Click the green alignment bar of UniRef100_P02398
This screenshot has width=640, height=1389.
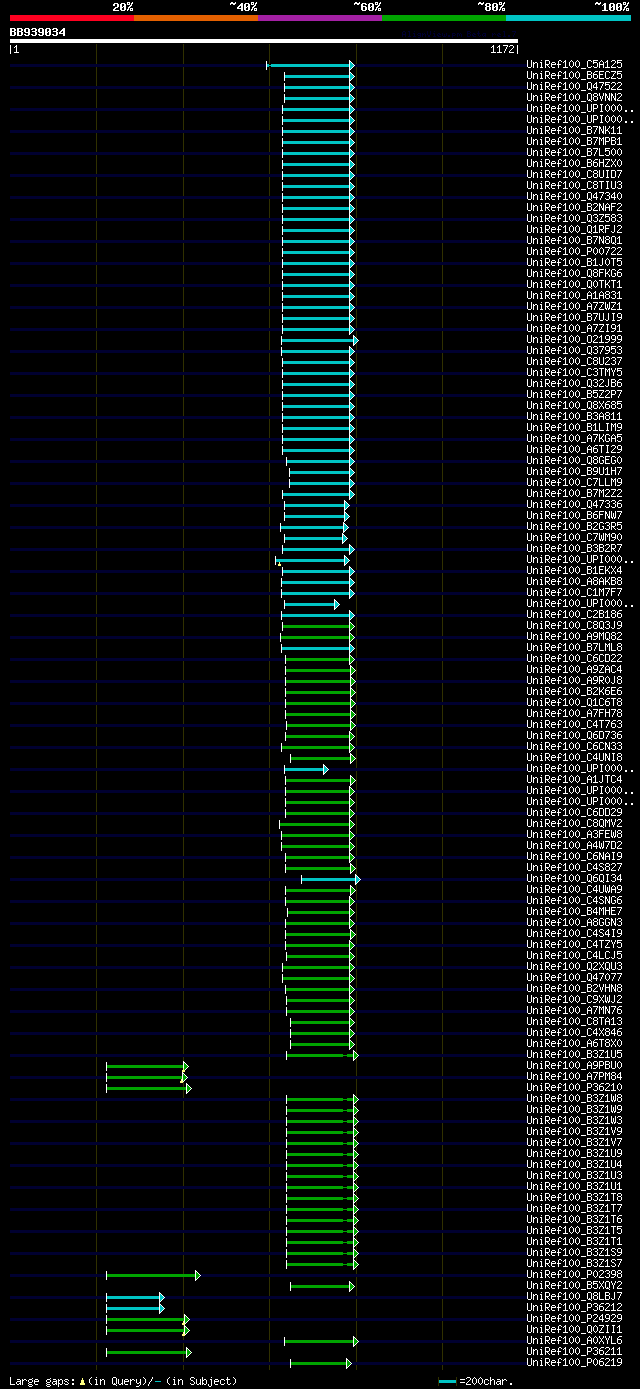click(x=153, y=1275)
